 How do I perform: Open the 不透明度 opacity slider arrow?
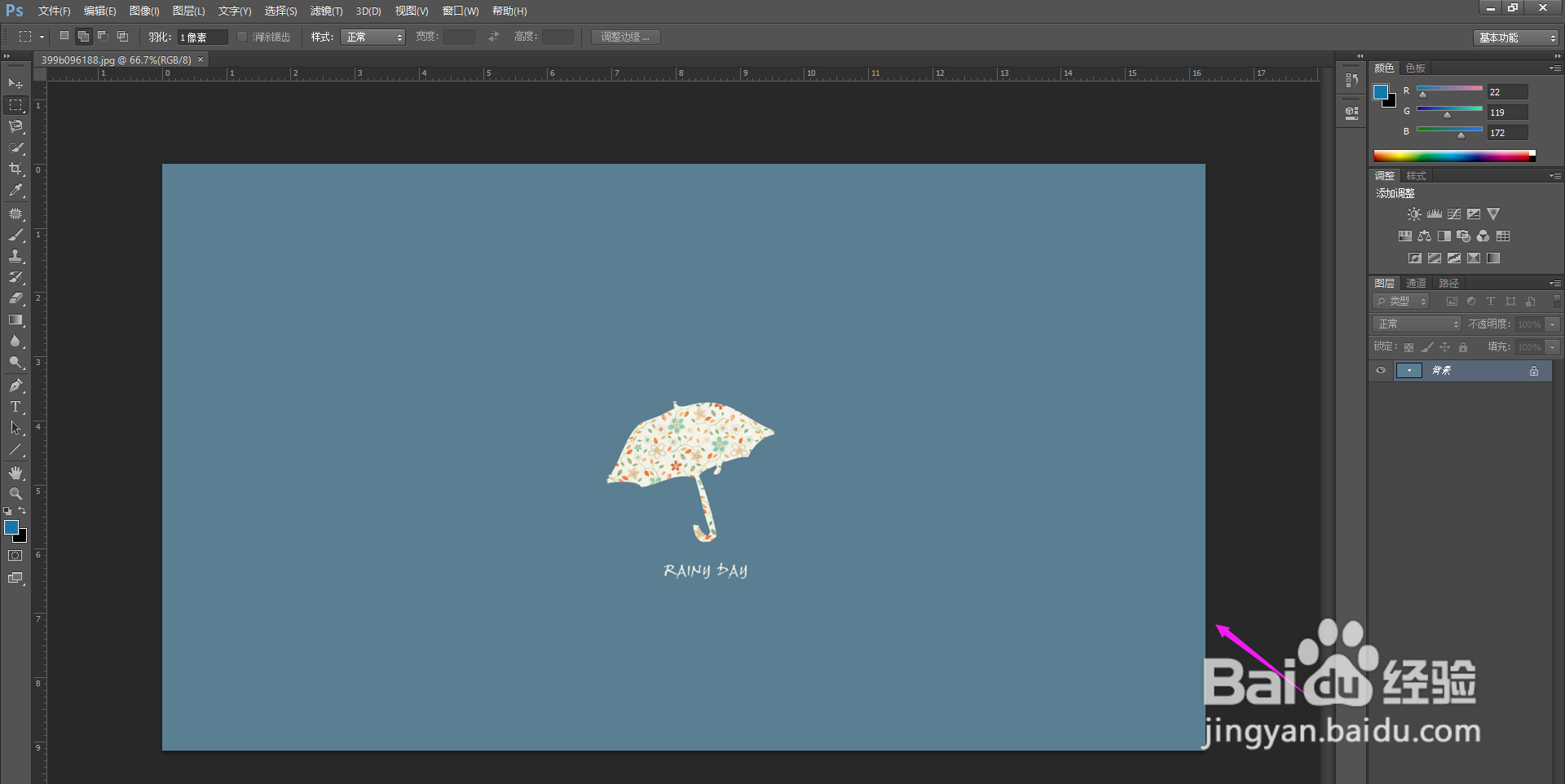[x=1553, y=324]
